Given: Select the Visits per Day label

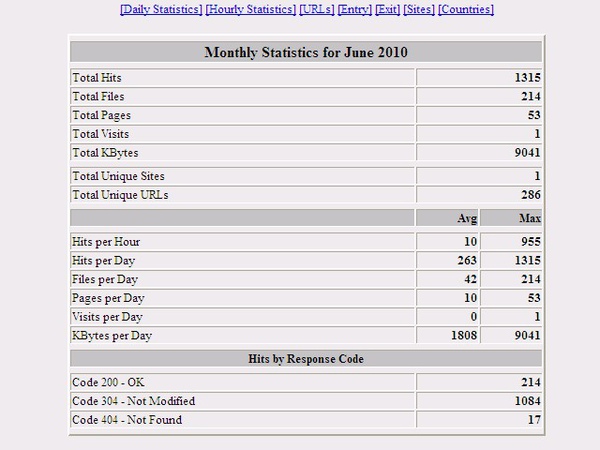Looking at the screenshot, I should 107,317.
